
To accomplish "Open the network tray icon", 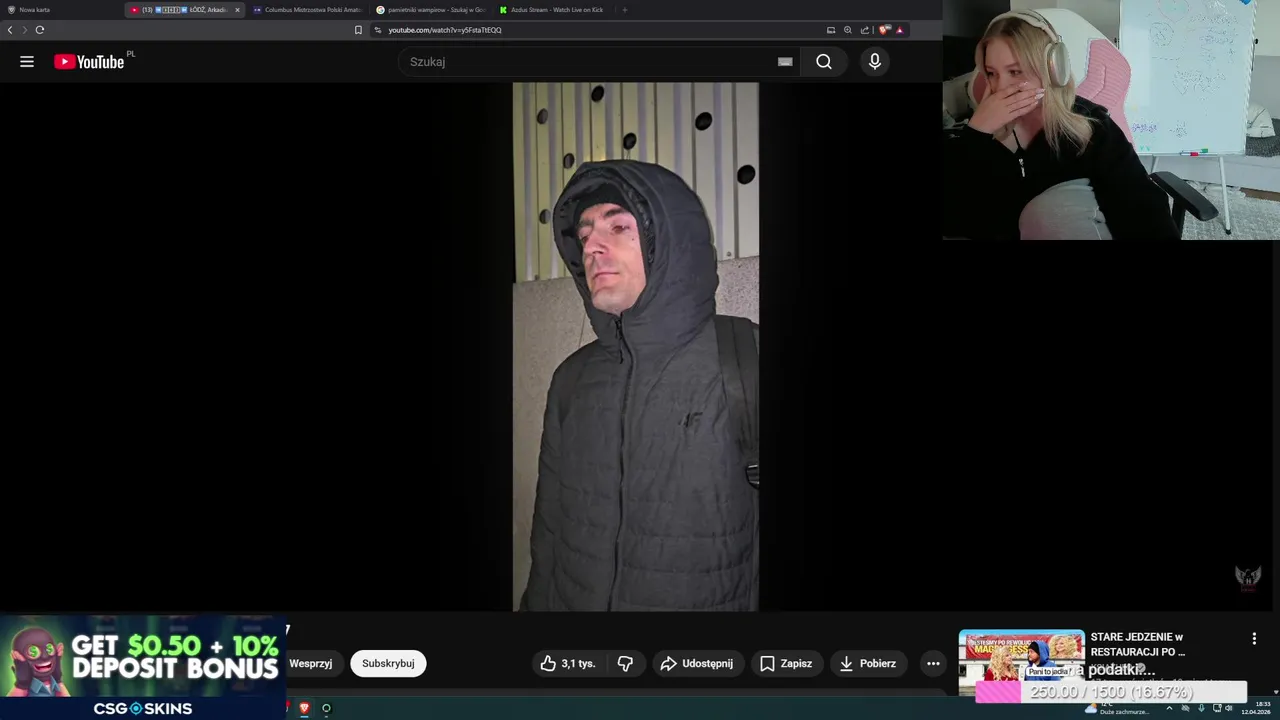I will click(1216, 708).
